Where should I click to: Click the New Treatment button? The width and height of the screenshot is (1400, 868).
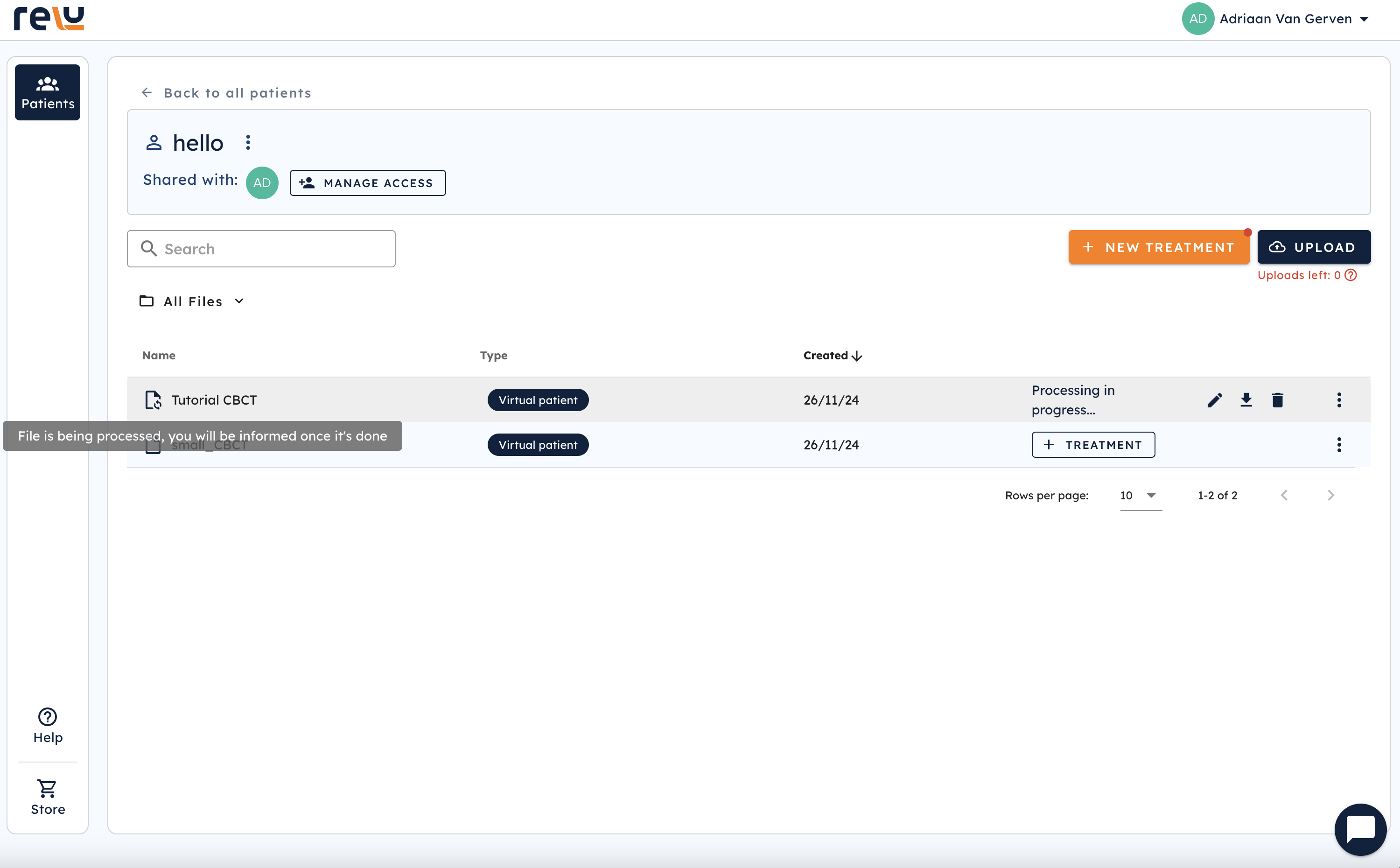tap(1158, 247)
